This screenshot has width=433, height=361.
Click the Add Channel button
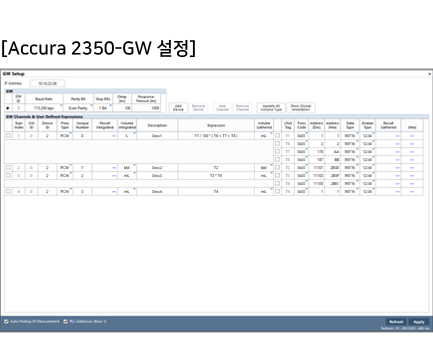click(222, 108)
